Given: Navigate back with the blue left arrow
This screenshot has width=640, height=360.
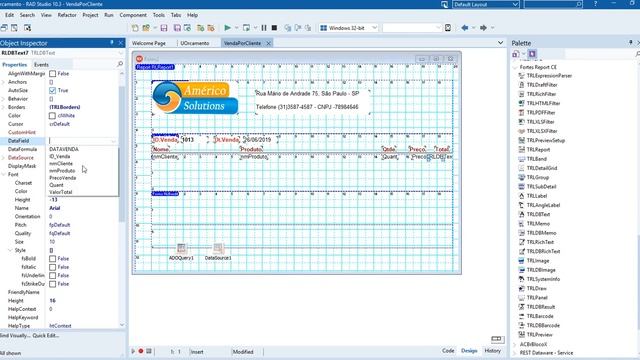Looking at the screenshot, I should [464, 28].
